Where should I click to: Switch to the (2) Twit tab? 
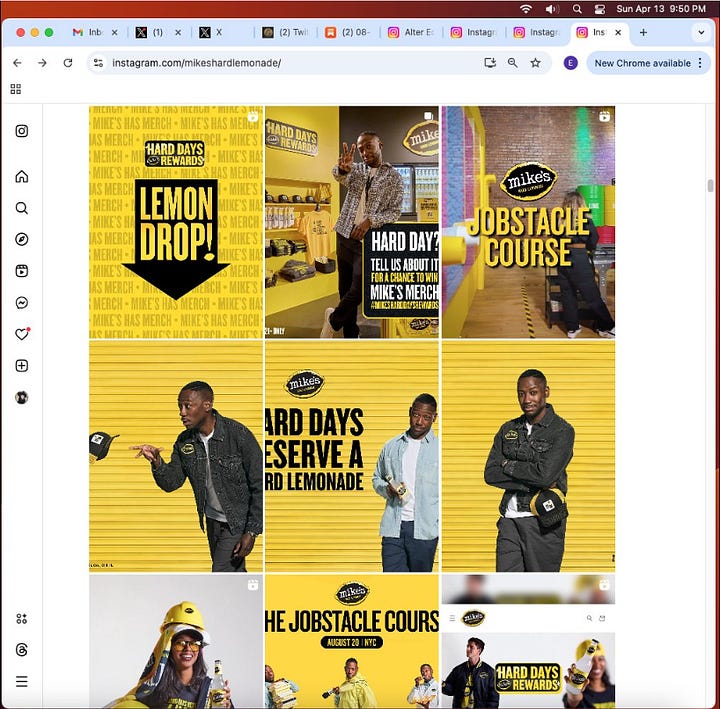(x=285, y=32)
